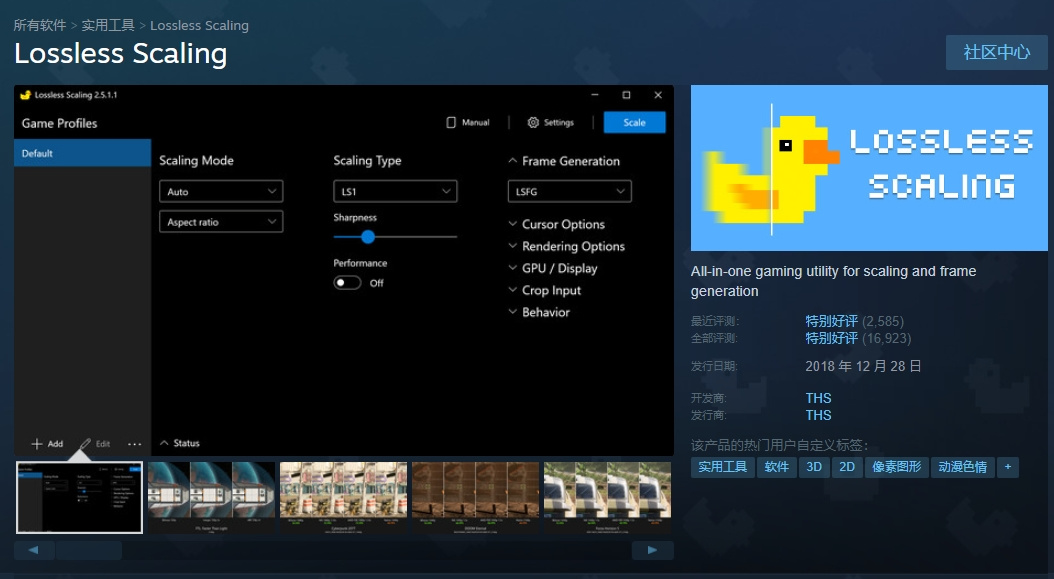Image resolution: width=1054 pixels, height=579 pixels.
Task: Select the Default game profile
Action: (x=82, y=153)
